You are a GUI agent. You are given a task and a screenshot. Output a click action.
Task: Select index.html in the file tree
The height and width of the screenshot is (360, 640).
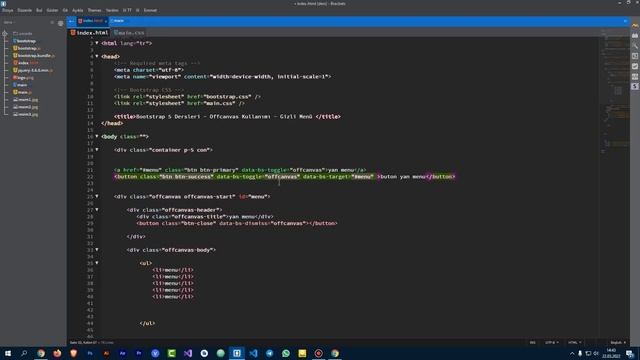tap(25, 63)
